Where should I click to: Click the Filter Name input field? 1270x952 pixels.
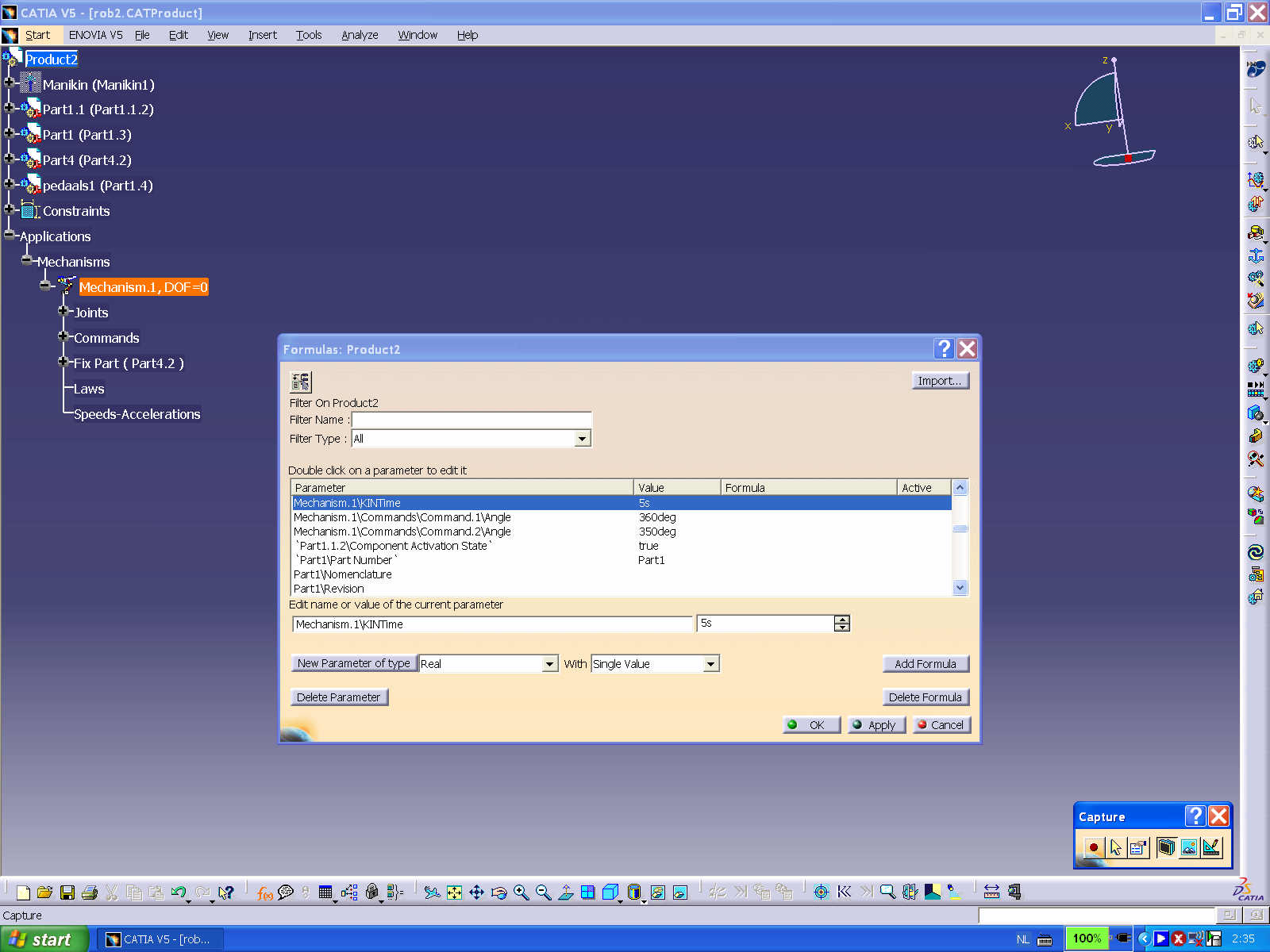pyautogui.click(x=471, y=420)
